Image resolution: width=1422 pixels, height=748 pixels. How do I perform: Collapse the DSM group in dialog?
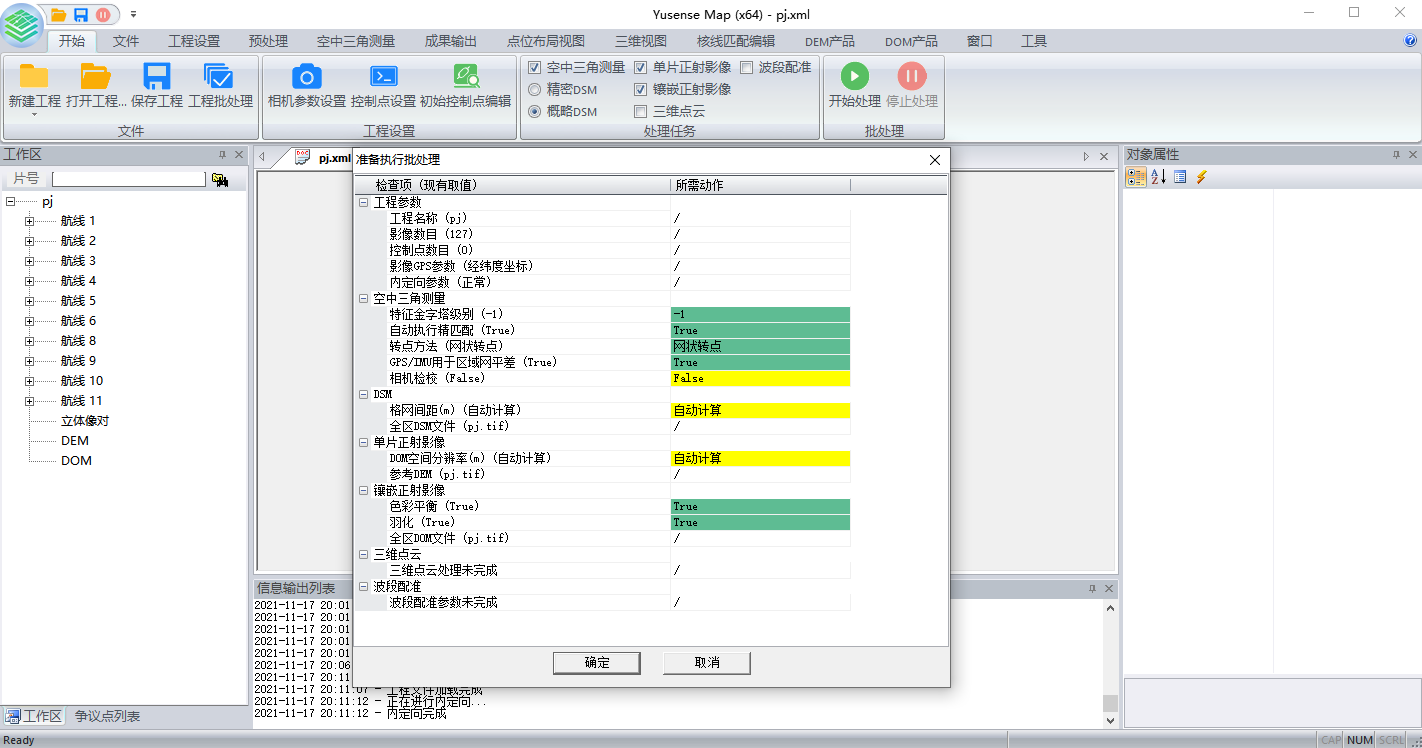click(x=363, y=394)
